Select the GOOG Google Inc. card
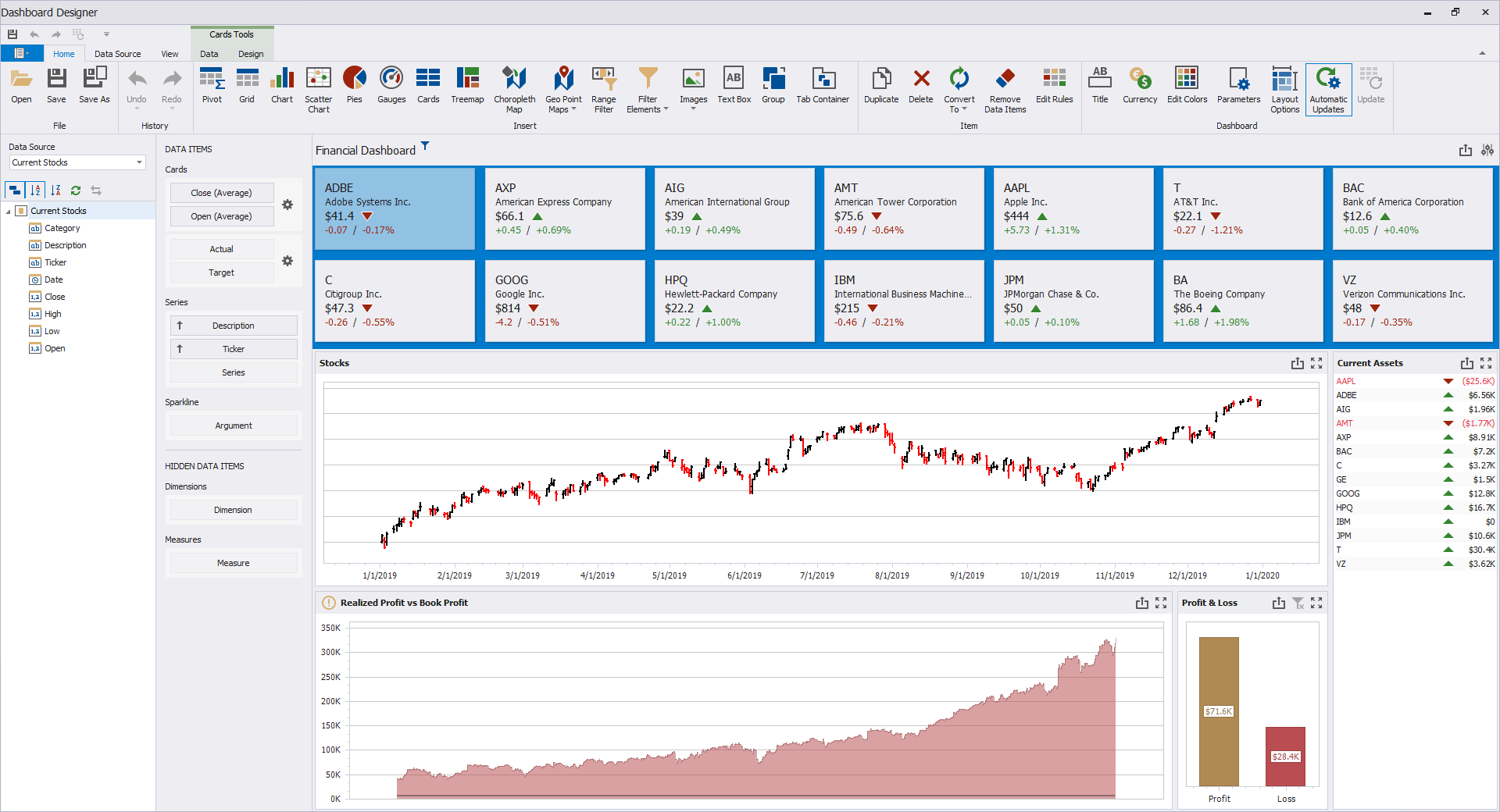Viewport: 1500px width, 812px height. coord(565,301)
